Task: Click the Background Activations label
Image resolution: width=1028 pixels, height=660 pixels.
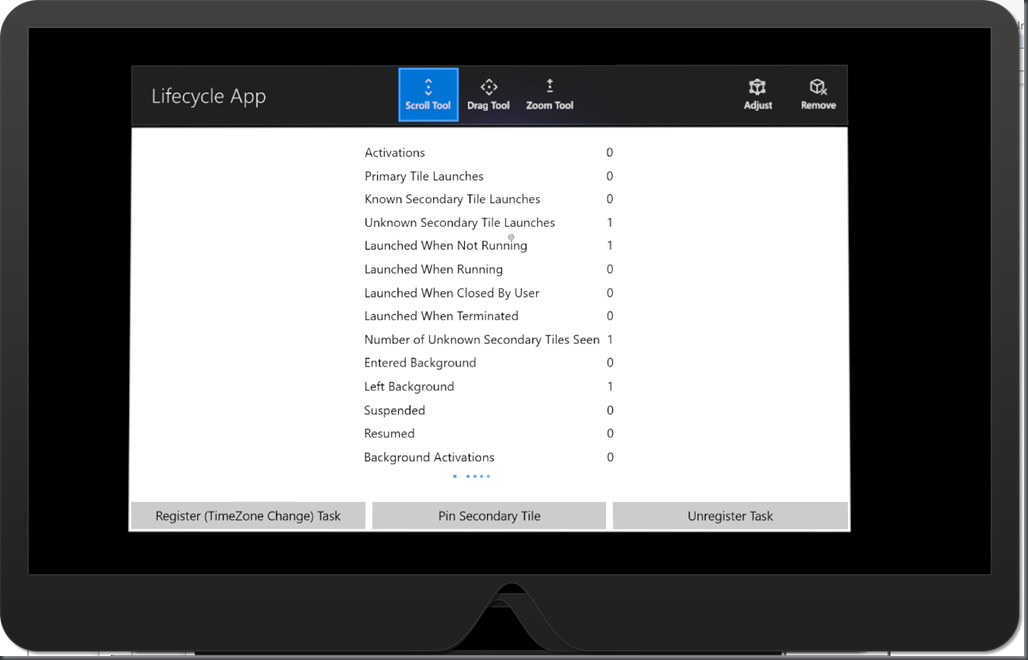Action: 429,457
